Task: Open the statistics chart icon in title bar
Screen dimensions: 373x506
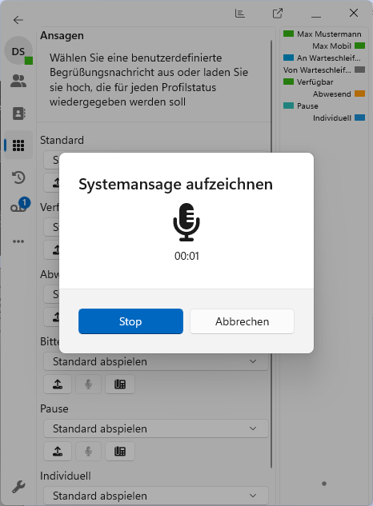Action: pos(240,13)
